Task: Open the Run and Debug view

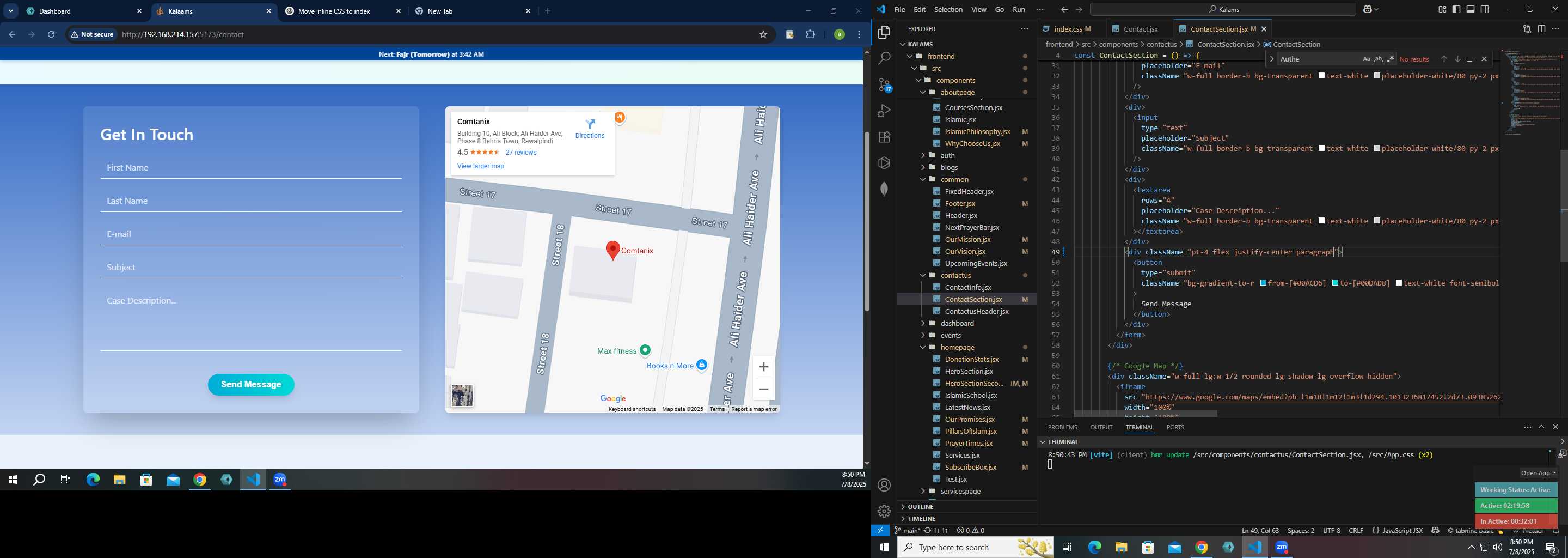Action: coord(884,111)
